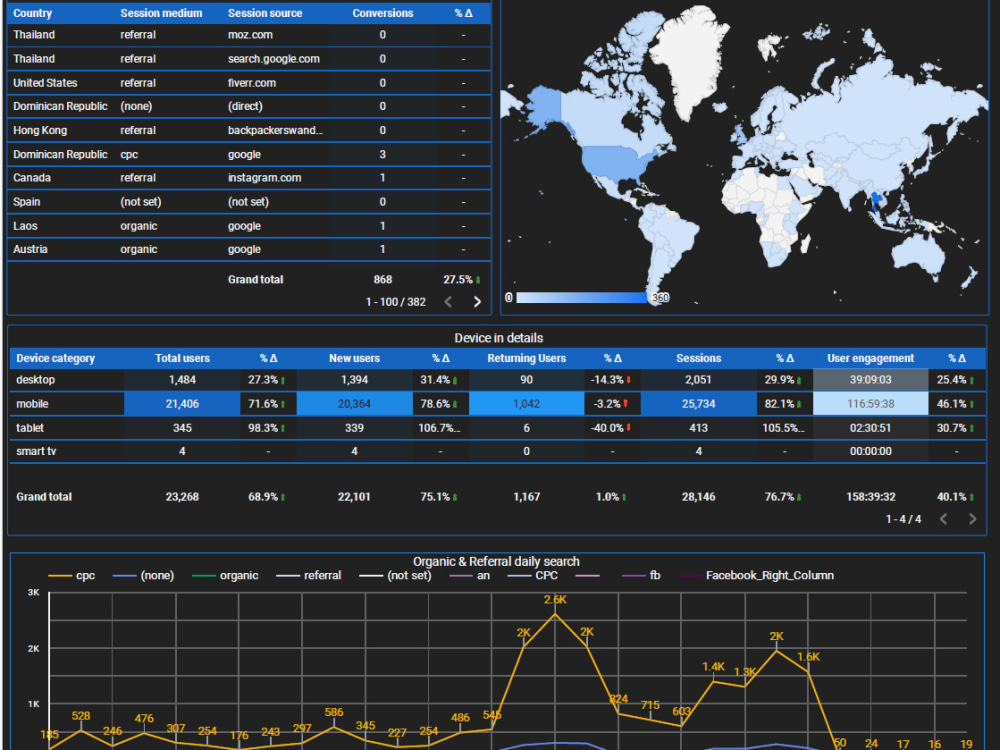Sort by User engagement column header
Viewport: 1000px width, 750px height.
(x=871, y=358)
